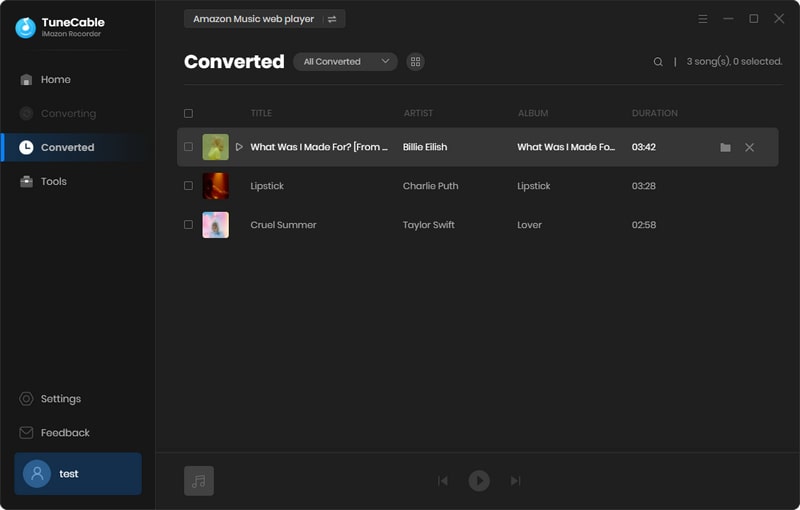Expand the All Converted dropdown
This screenshot has width=800, height=510.
(x=345, y=62)
